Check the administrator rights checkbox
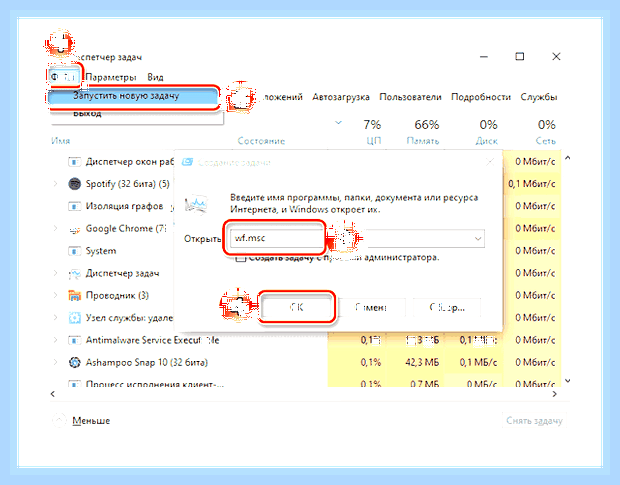 [240, 258]
